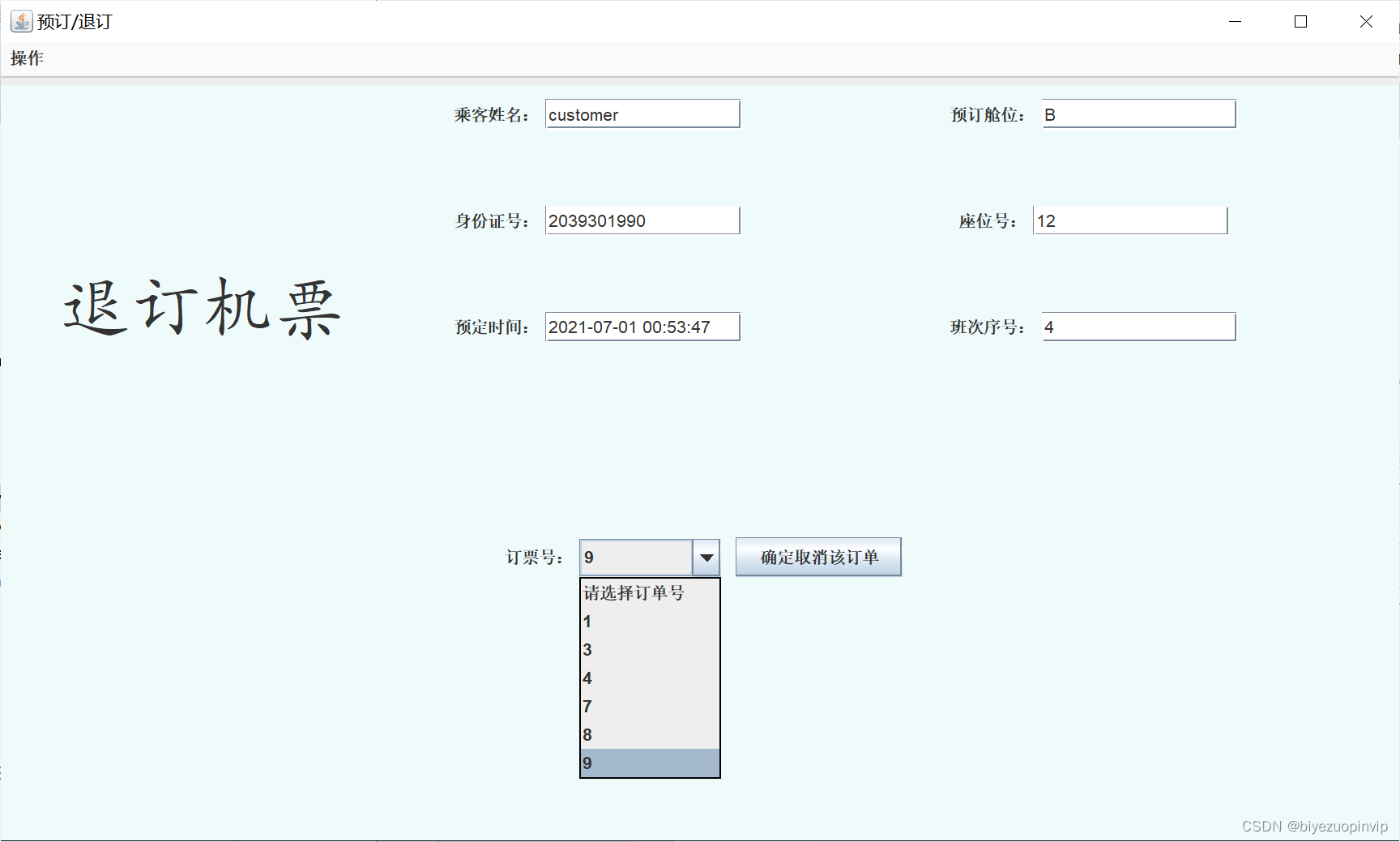Click the 身份证号 label
The height and width of the screenshot is (842, 1400).
[491, 221]
